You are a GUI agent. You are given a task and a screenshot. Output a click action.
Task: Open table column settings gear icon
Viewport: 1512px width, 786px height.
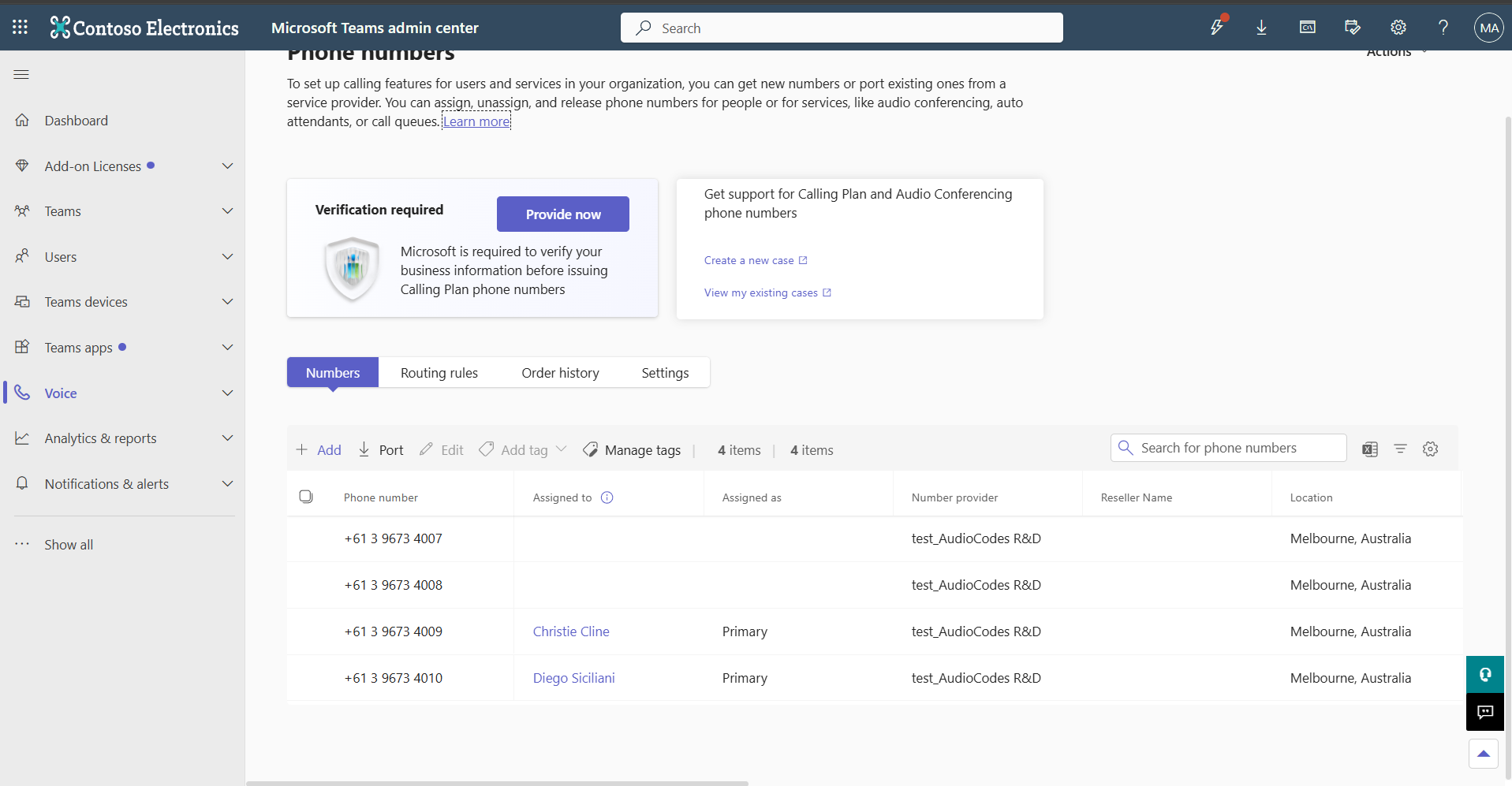tap(1431, 449)
